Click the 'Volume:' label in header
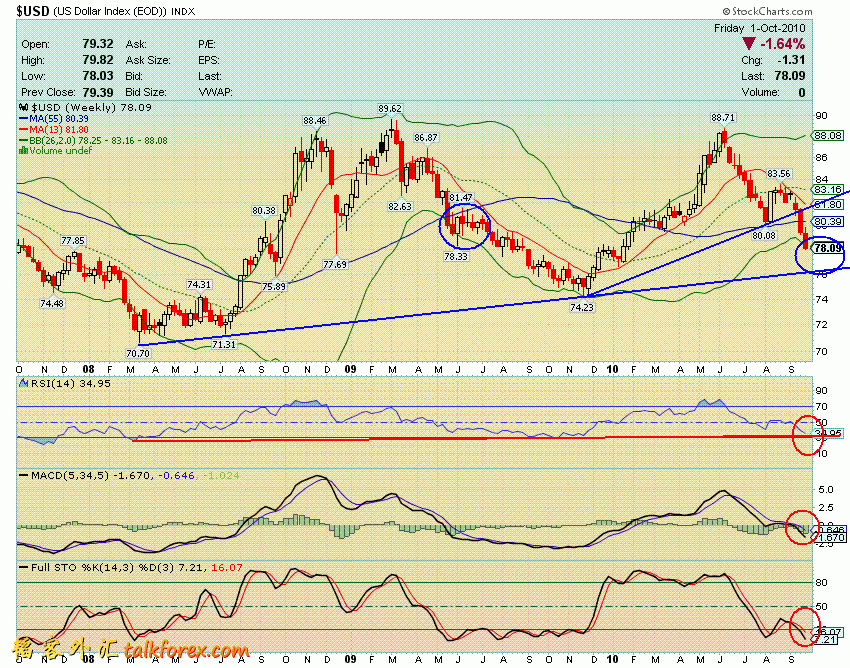 (x=760, y=92)
